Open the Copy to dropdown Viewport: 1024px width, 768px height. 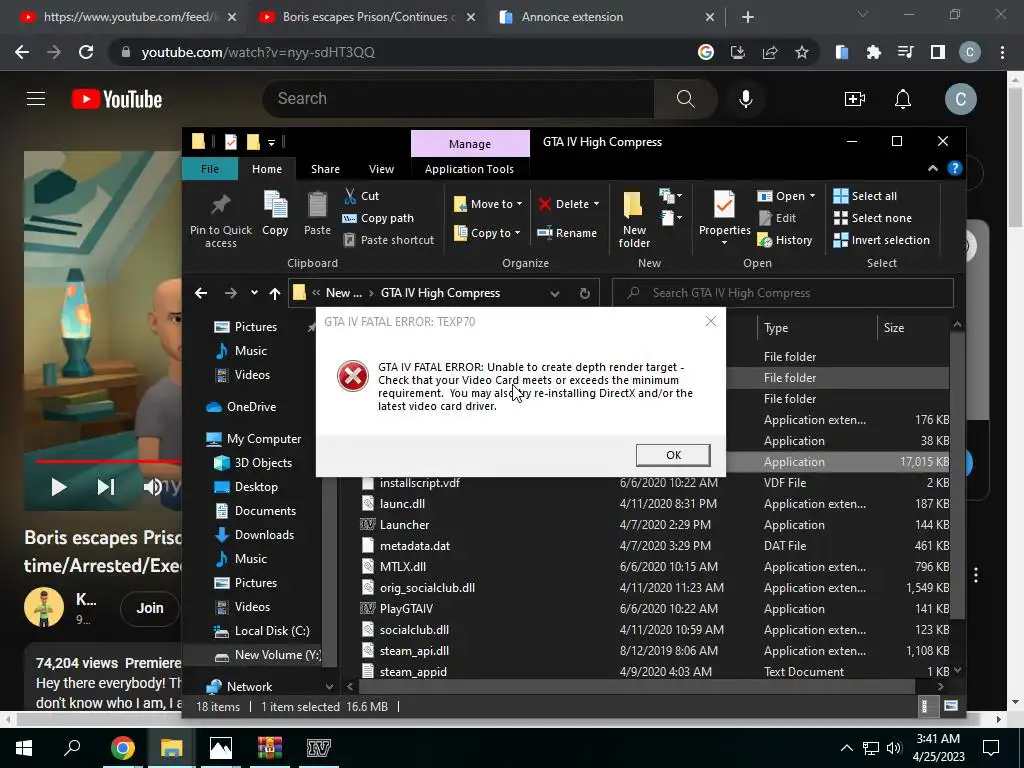(487, 233)
